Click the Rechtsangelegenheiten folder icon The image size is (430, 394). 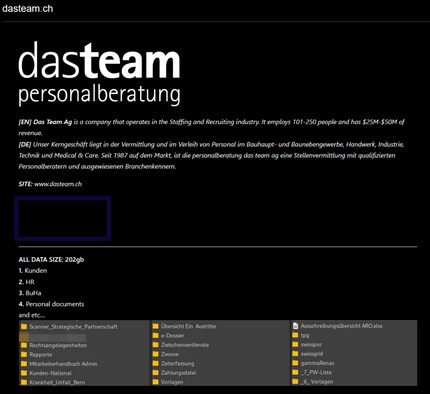coord(24,345)
